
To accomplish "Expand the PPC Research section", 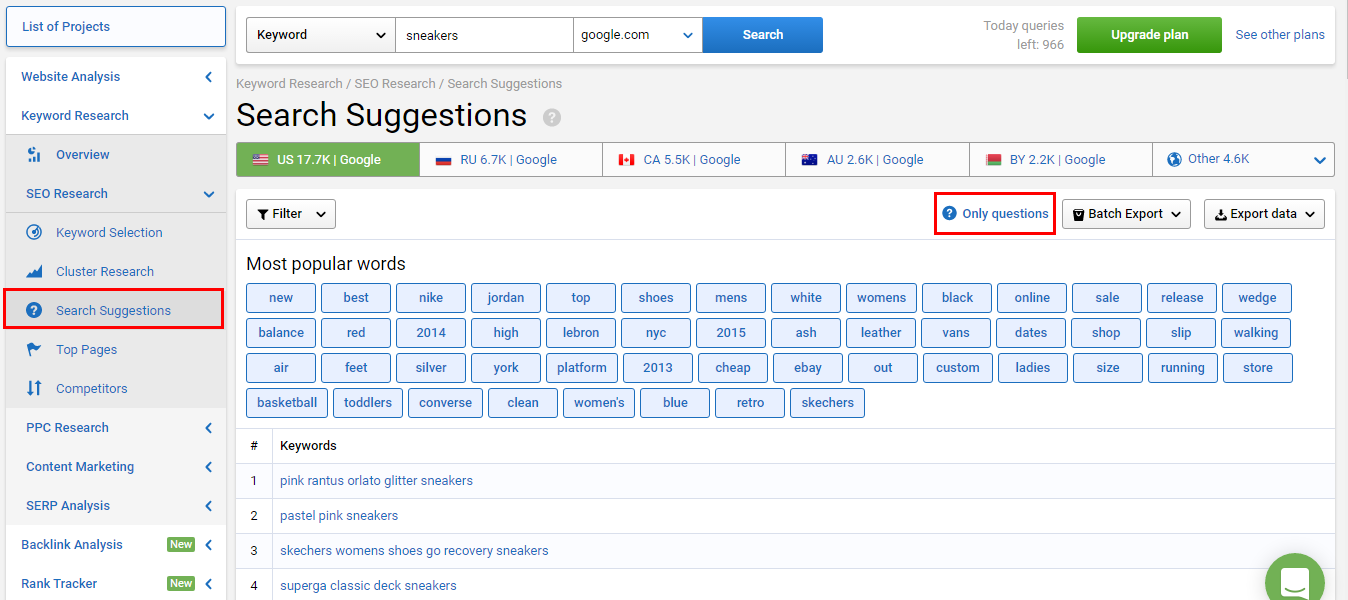I will (x=209, y=428).
